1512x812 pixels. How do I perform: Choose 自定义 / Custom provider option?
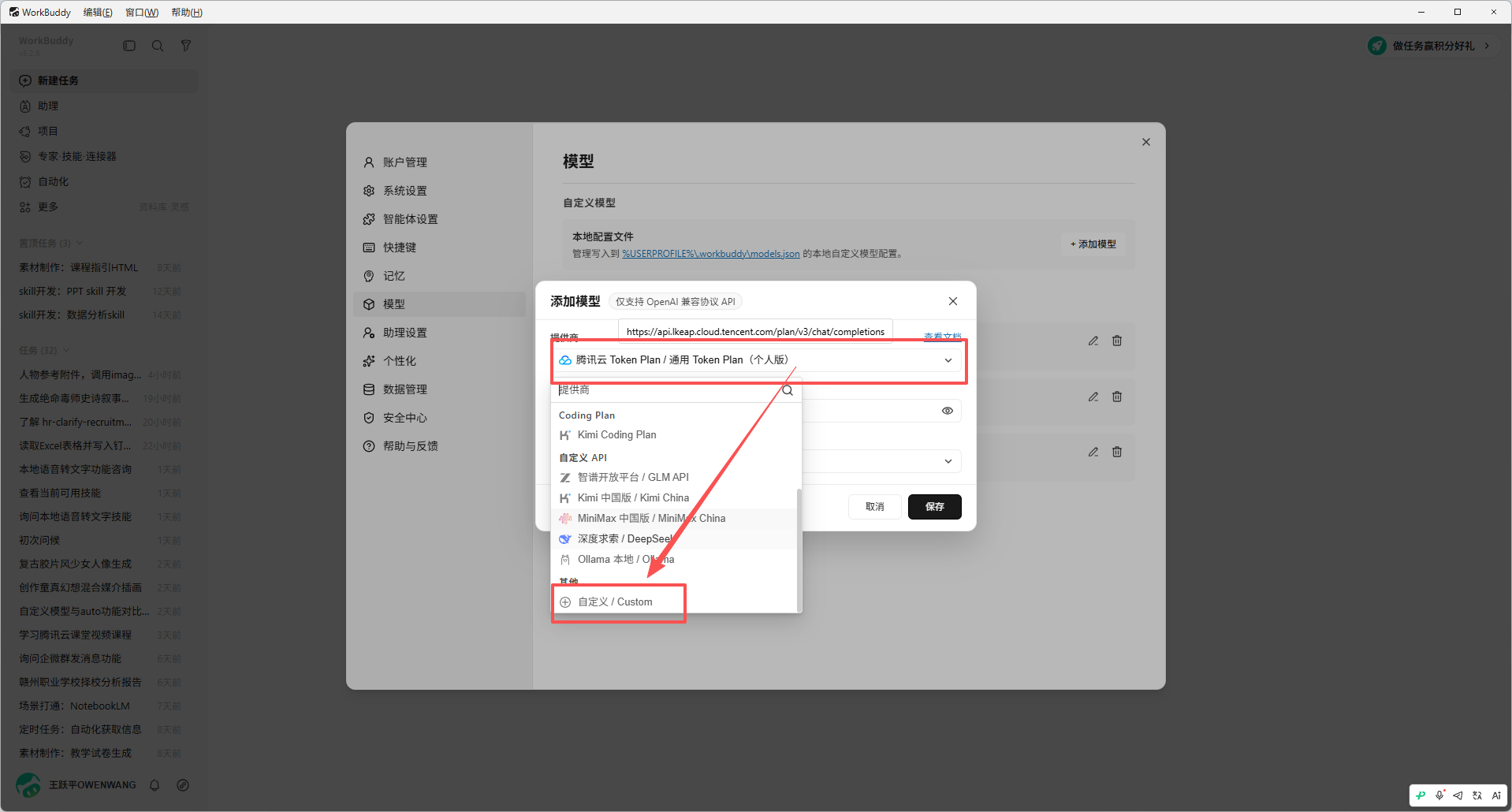pos(675,602)
